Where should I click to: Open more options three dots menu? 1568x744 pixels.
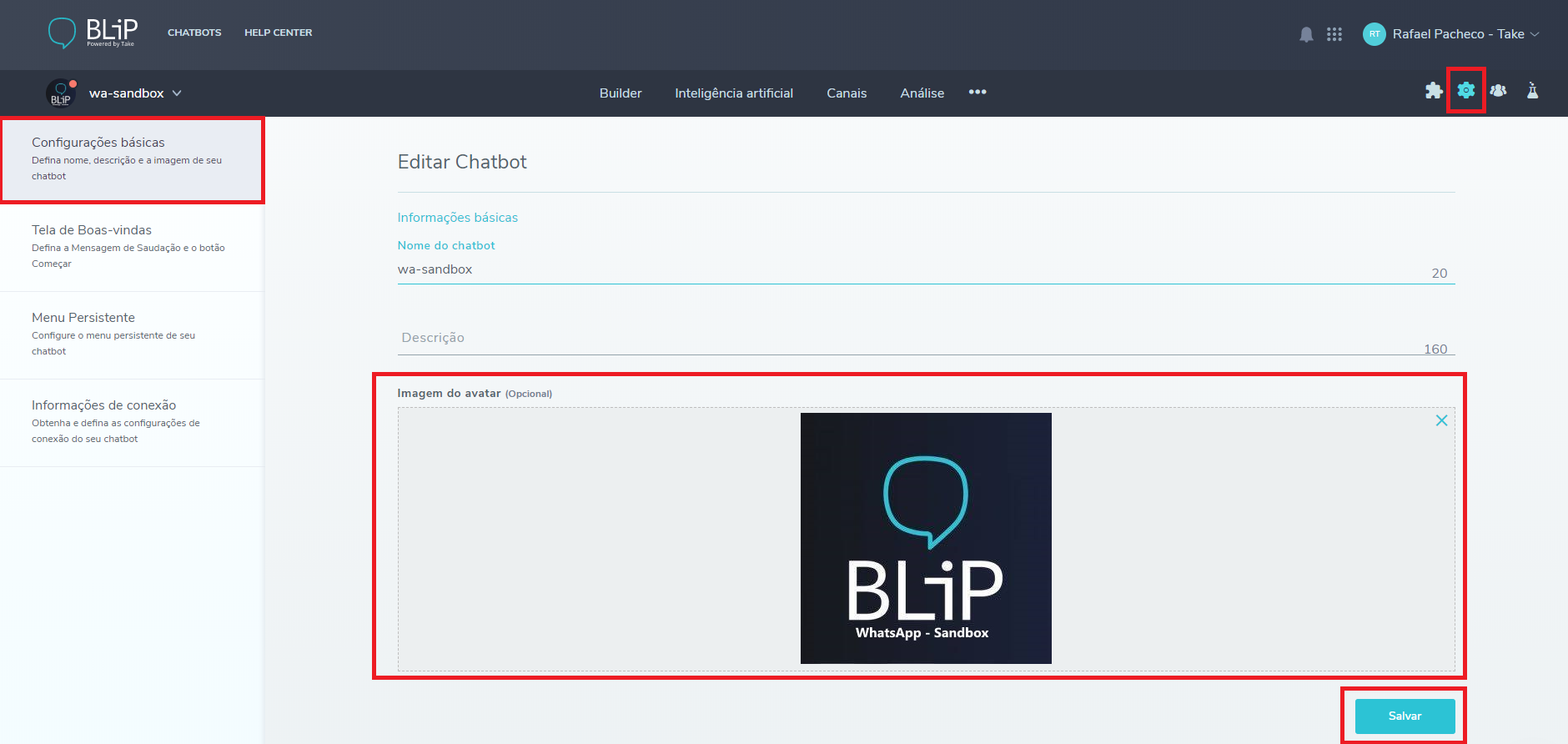pos(977,92)
